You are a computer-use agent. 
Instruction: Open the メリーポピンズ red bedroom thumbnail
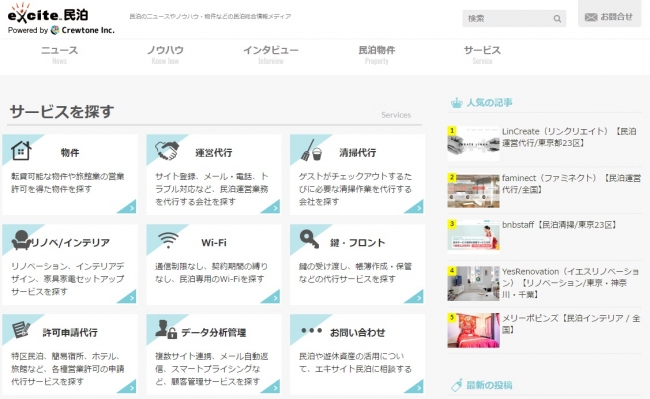tap(473, 330)
